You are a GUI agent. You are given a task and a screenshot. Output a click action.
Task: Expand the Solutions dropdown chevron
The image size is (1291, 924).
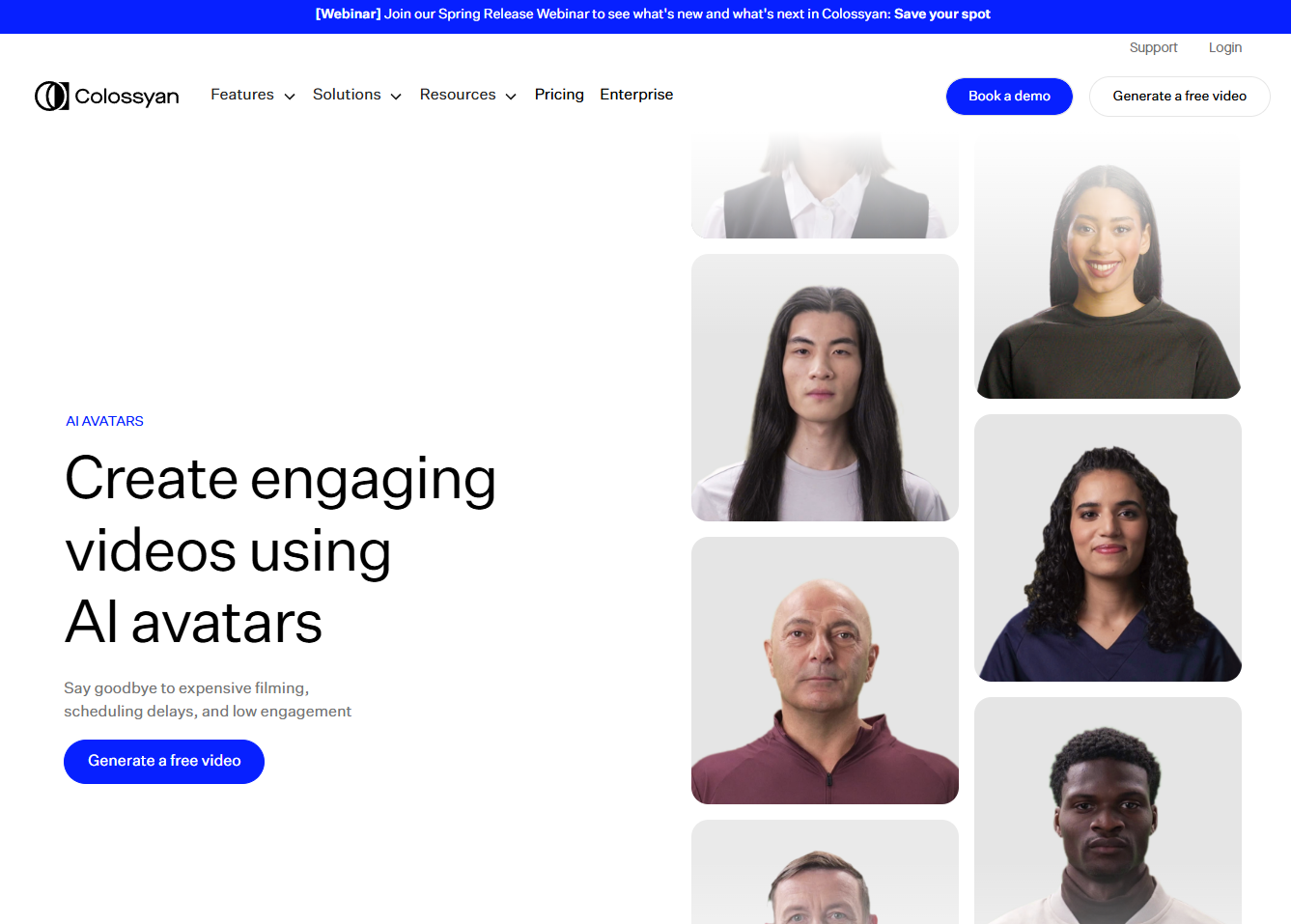pos(396,96)
